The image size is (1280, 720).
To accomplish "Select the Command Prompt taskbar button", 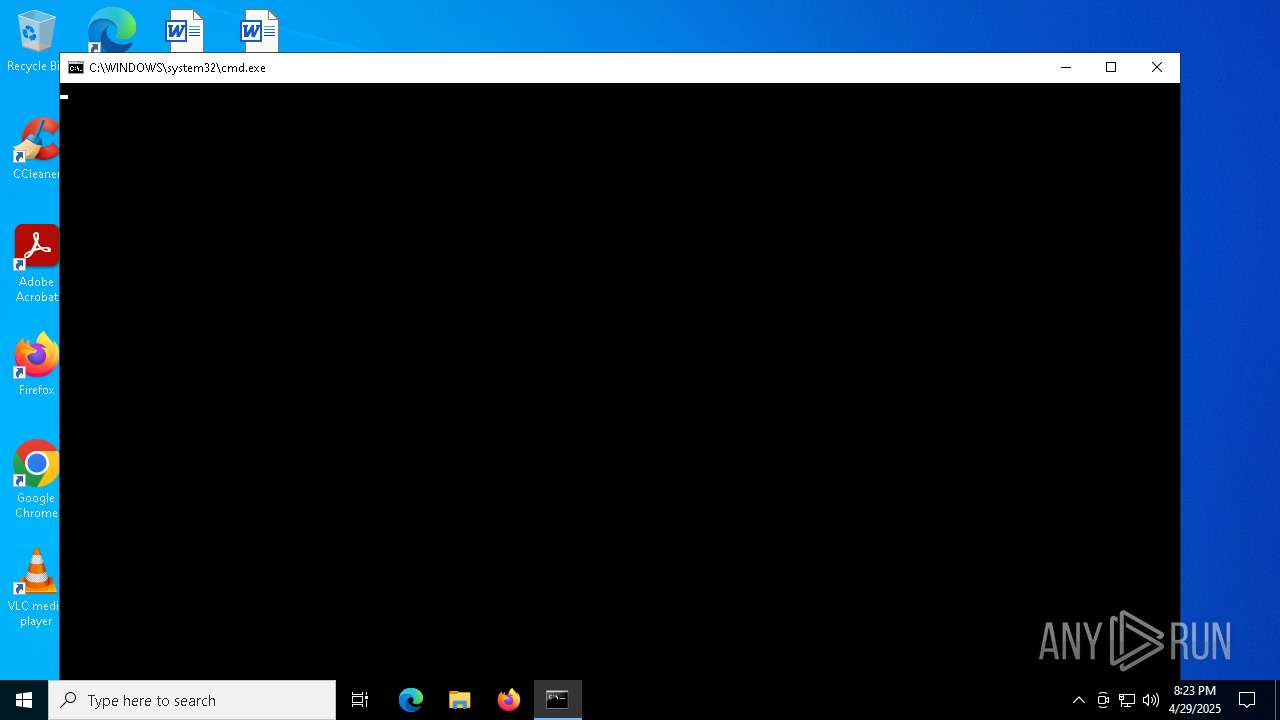I will click(x=558, y=700).
